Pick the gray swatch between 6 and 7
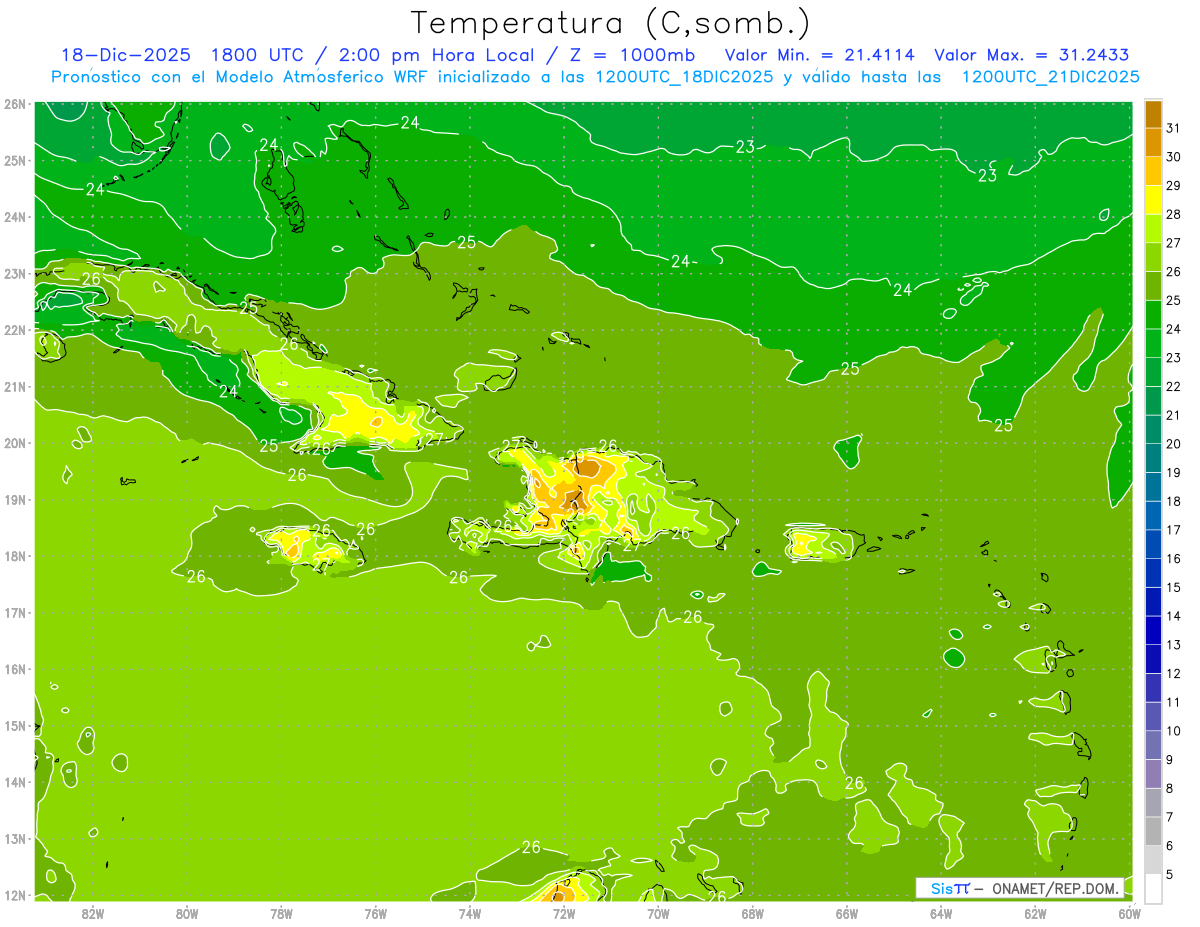1200x927 pixels. tap(1153, 831)
